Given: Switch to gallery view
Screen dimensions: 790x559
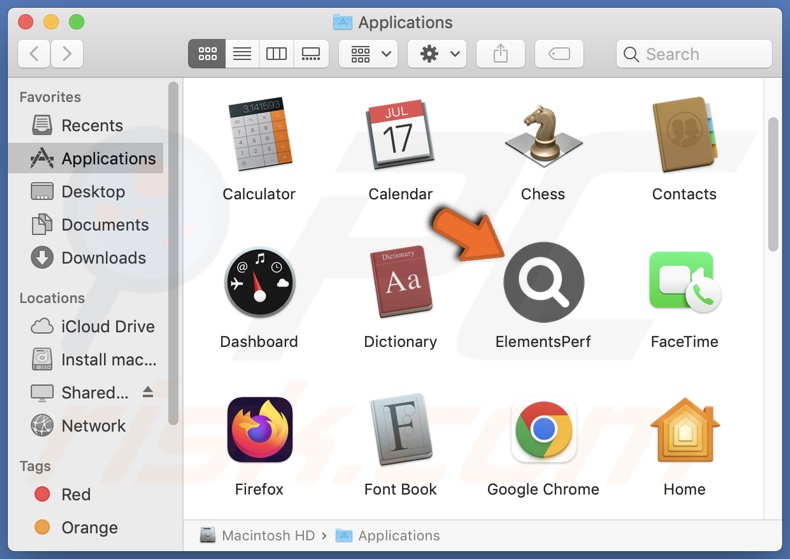Looking at the screenshot, I should click(311, 53).
